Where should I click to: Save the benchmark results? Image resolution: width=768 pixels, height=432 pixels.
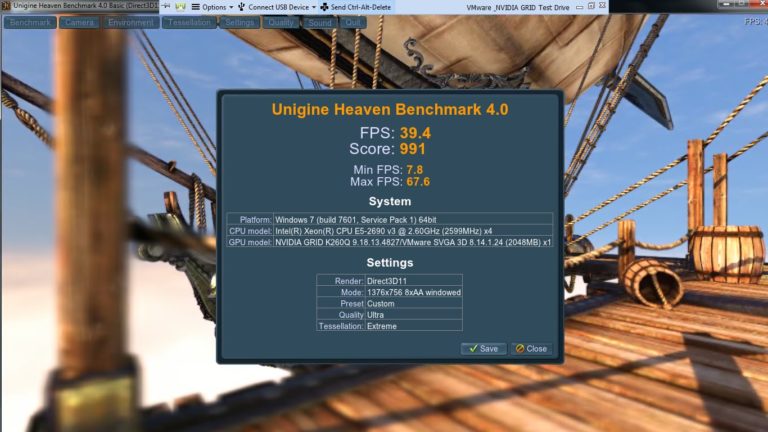coord(483,349)
